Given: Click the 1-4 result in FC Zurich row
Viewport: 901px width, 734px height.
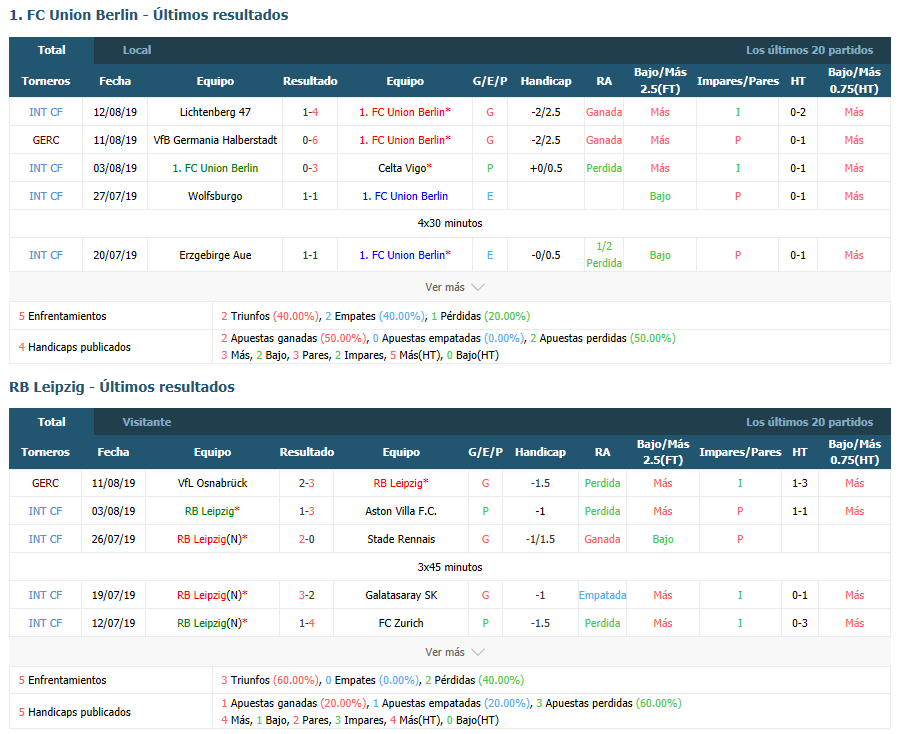Looking at the screenshot, I should pos(307,623).
